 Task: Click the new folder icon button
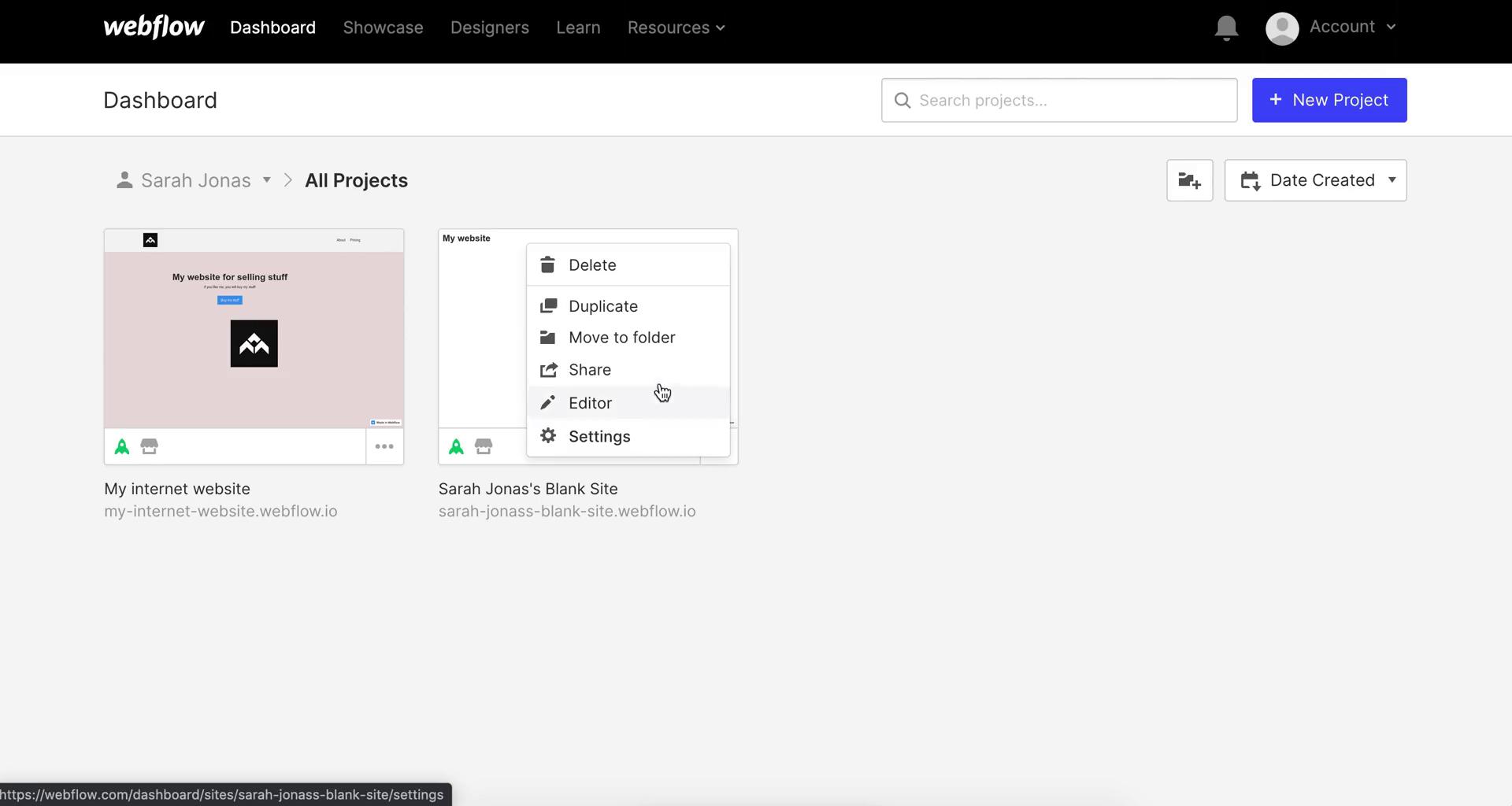coord(1189,180)
